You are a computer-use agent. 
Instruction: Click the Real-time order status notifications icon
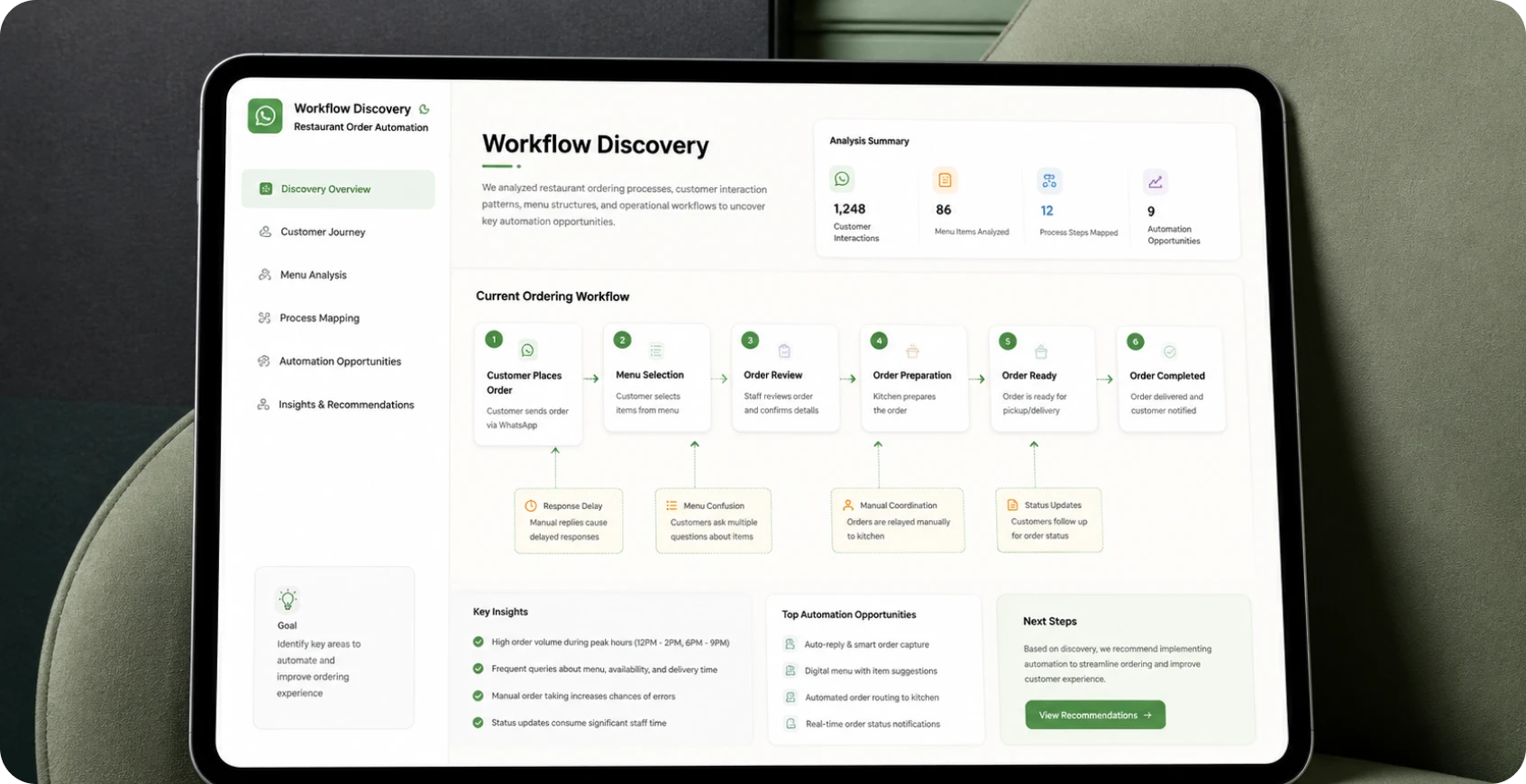coord(791,724)
